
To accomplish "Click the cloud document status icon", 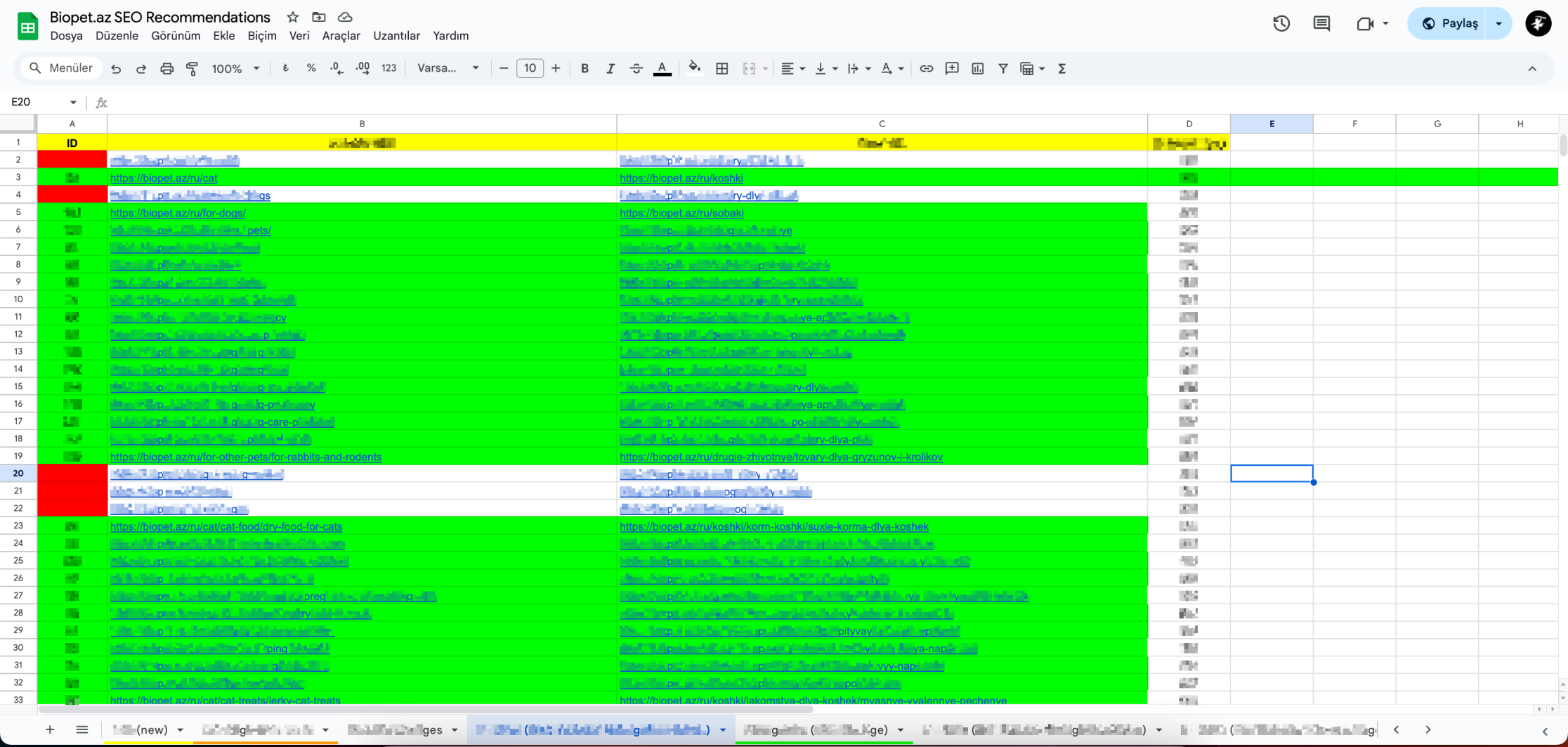I will pyautogui.click(x=344, y=17).
